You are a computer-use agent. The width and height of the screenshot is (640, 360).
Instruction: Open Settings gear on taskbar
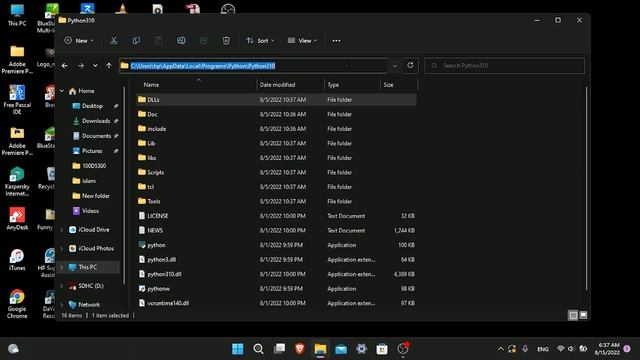point(362,349)
